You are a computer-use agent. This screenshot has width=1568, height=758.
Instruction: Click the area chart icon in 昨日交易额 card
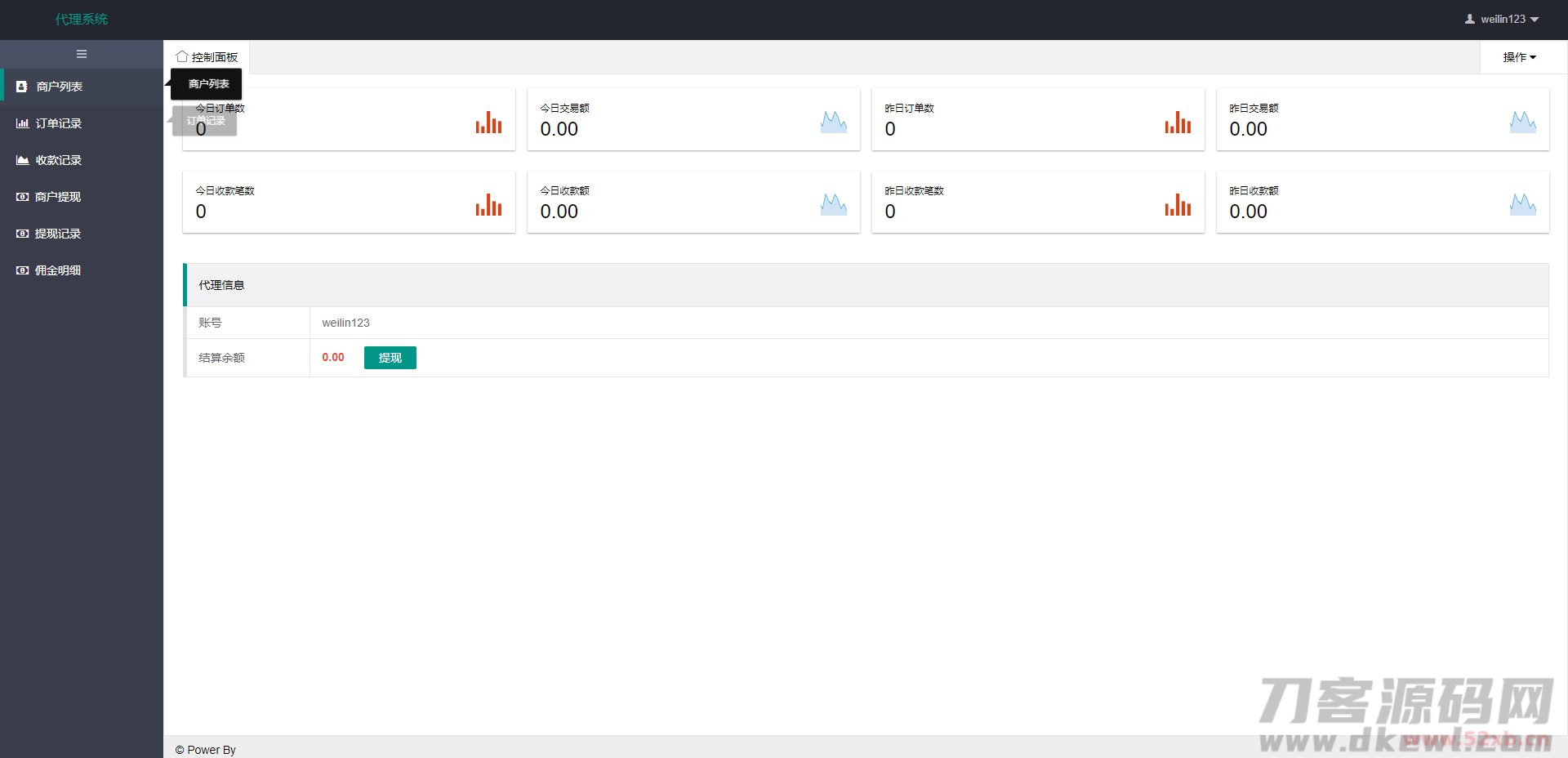pyautogui.click(x=1522, y=123)
